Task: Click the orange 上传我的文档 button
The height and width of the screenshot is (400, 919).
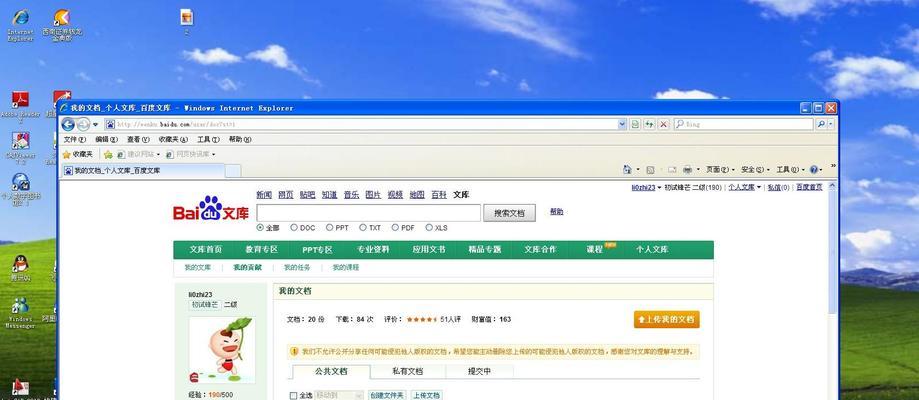Action: (x=666, y=320)
